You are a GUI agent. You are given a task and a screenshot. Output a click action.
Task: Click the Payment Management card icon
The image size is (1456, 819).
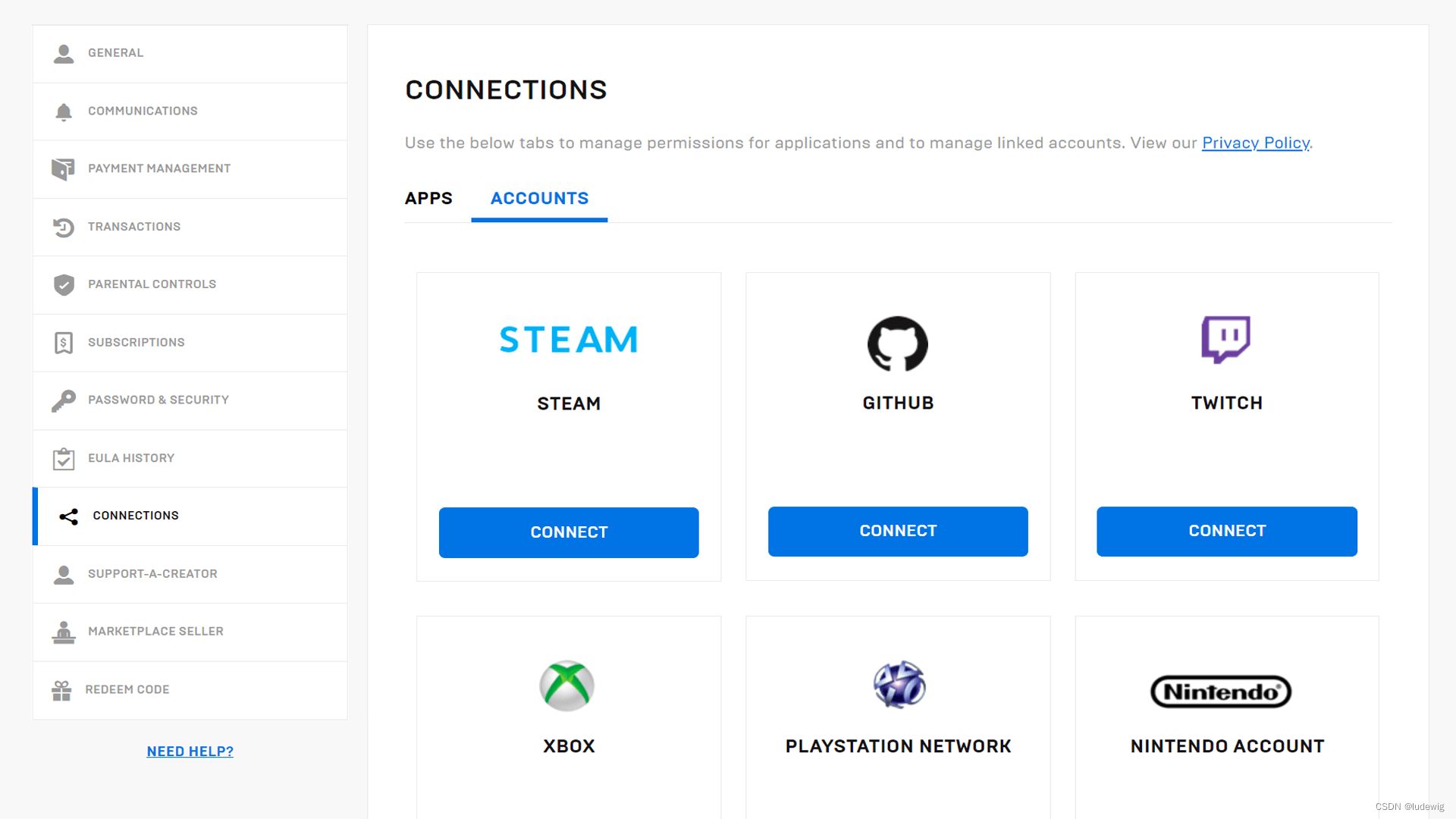[x=63, y=169]
